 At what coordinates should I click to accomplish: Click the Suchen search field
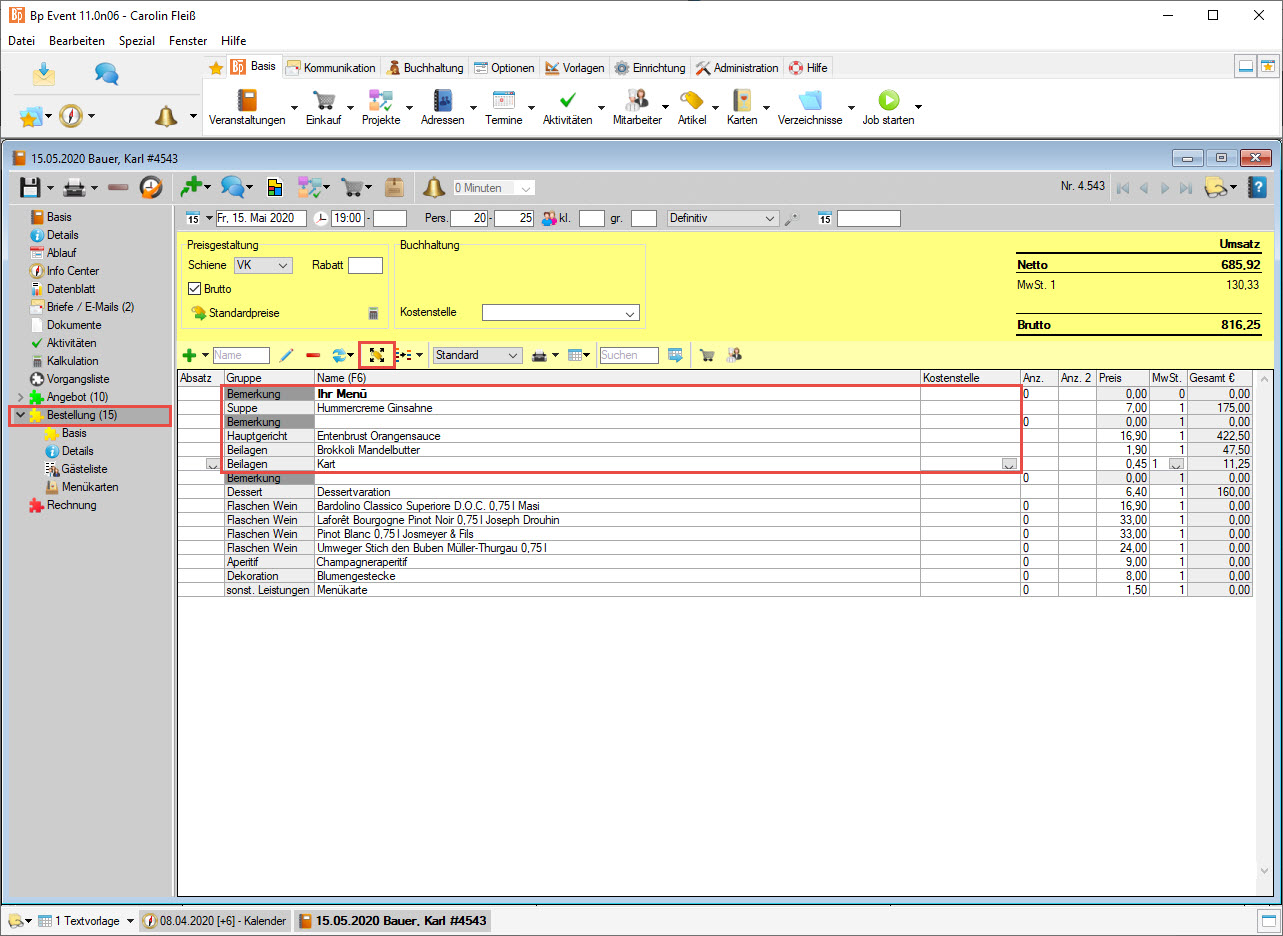(629, 355)
